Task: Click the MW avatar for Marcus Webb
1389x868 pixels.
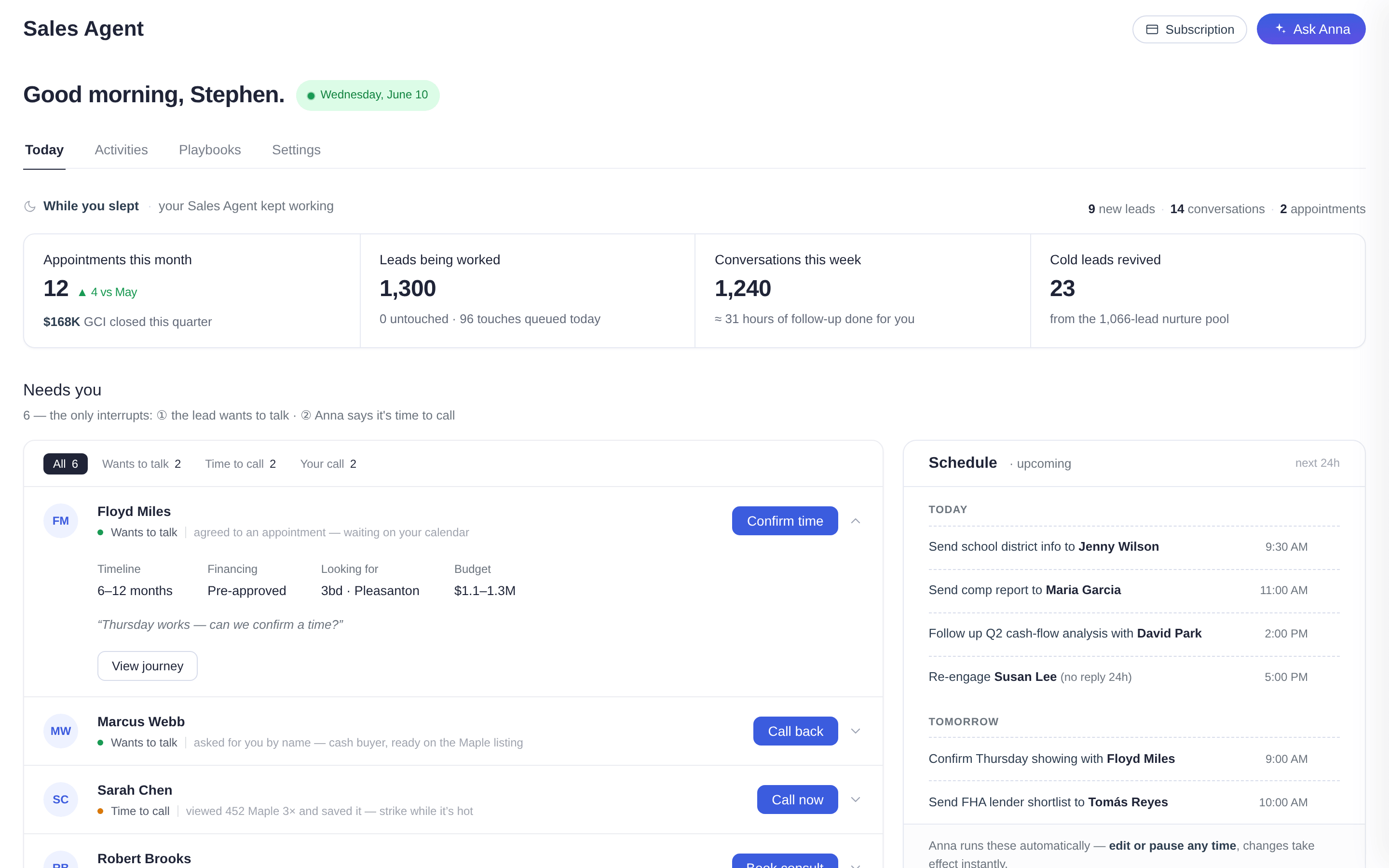Action: tap(60, 731)
